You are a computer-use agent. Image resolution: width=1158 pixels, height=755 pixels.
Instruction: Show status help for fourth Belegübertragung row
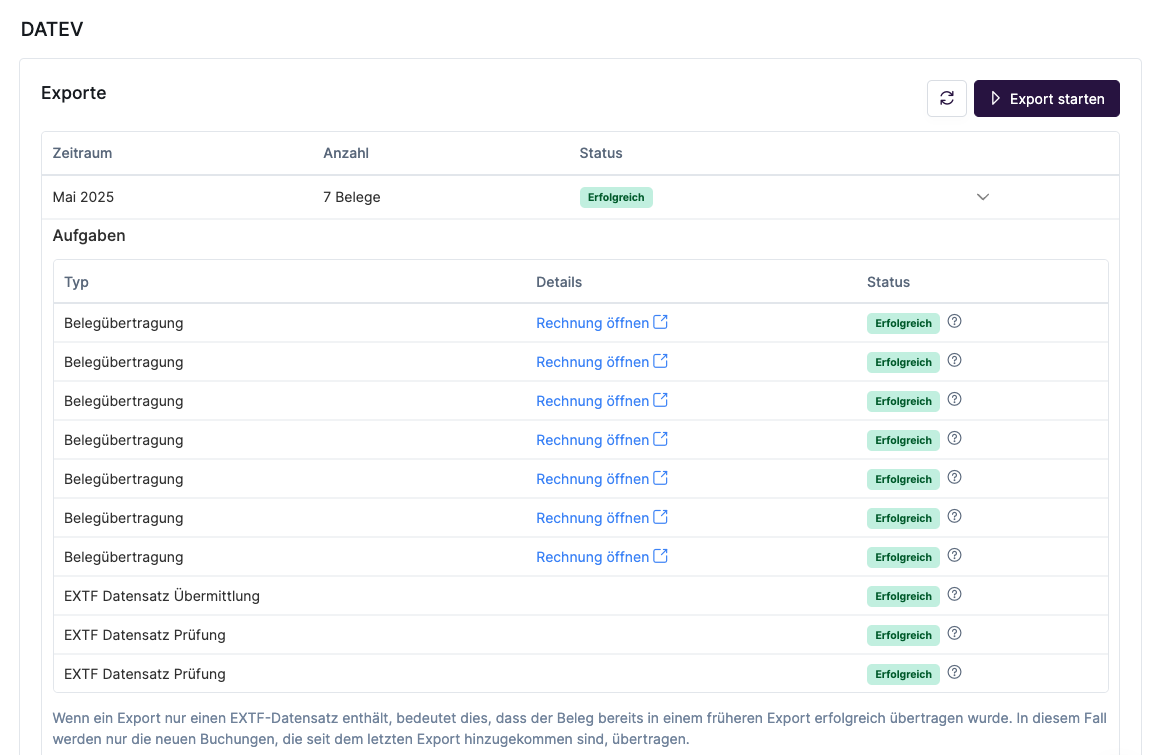tap(954, 439)
